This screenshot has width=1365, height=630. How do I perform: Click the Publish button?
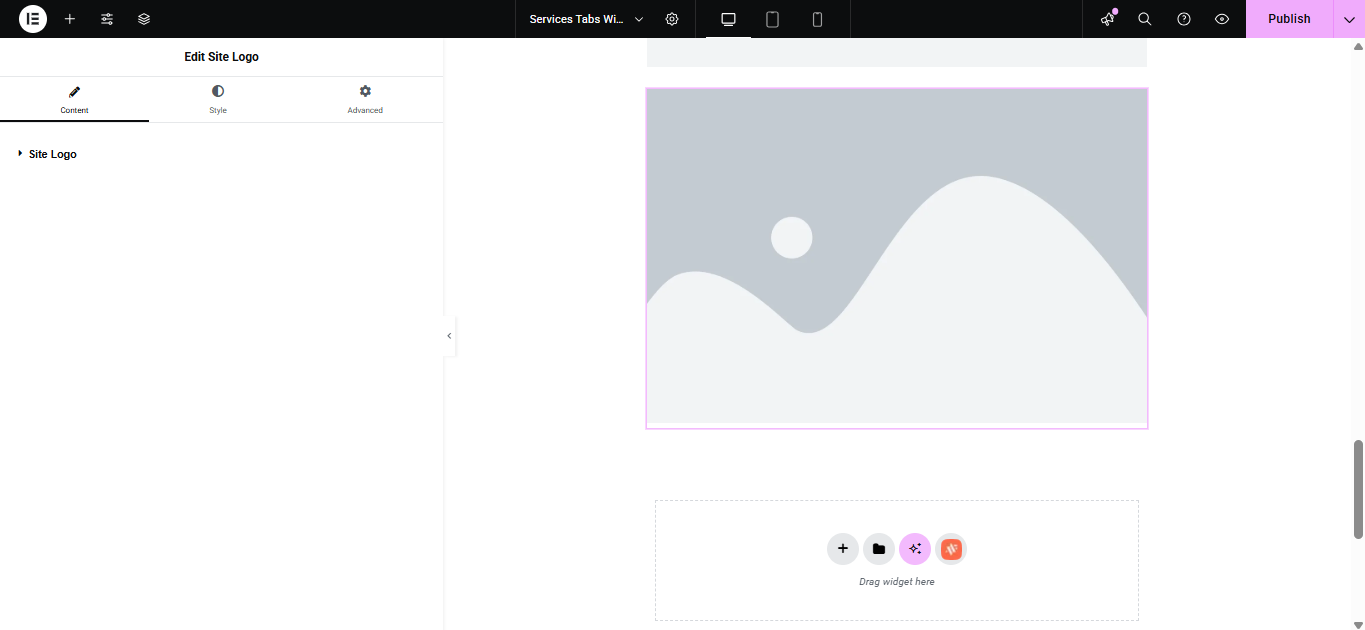[1289, 19]
